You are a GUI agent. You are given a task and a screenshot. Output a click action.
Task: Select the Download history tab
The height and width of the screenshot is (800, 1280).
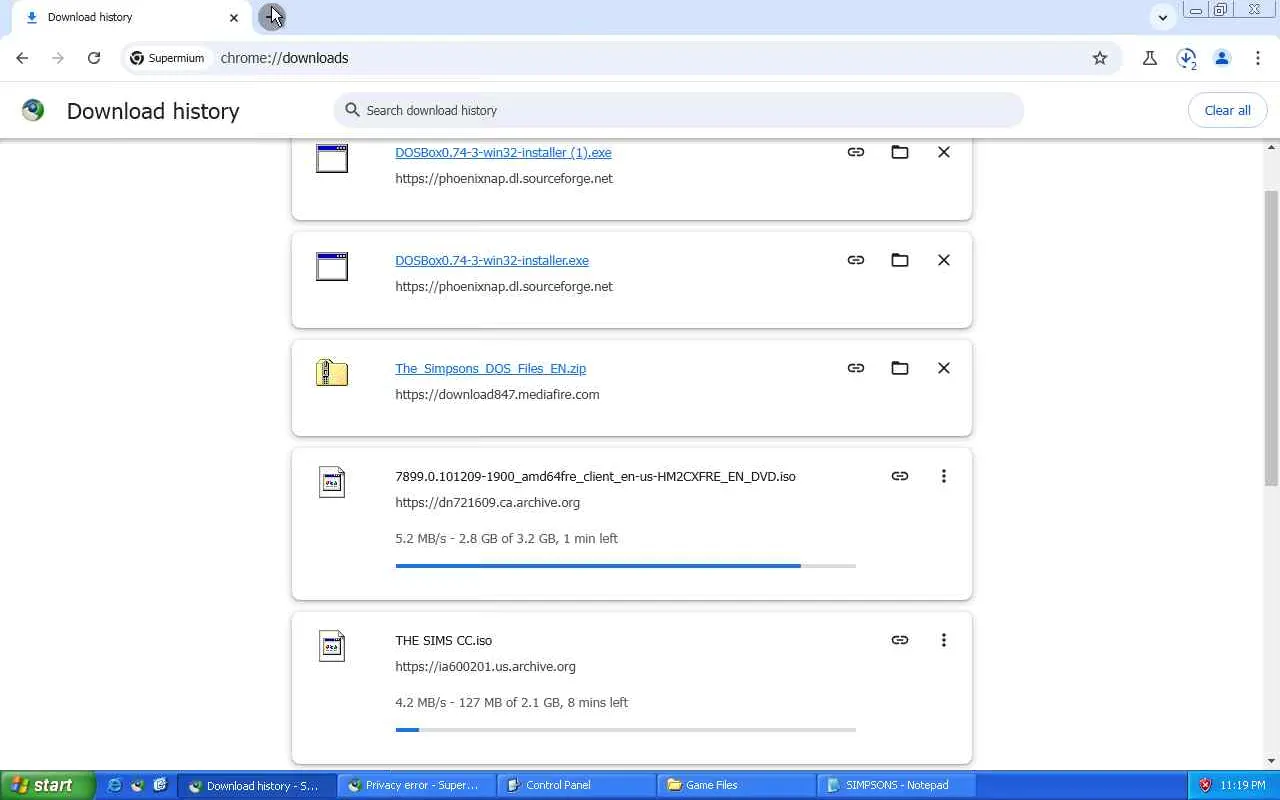click(x=130, y=17)
